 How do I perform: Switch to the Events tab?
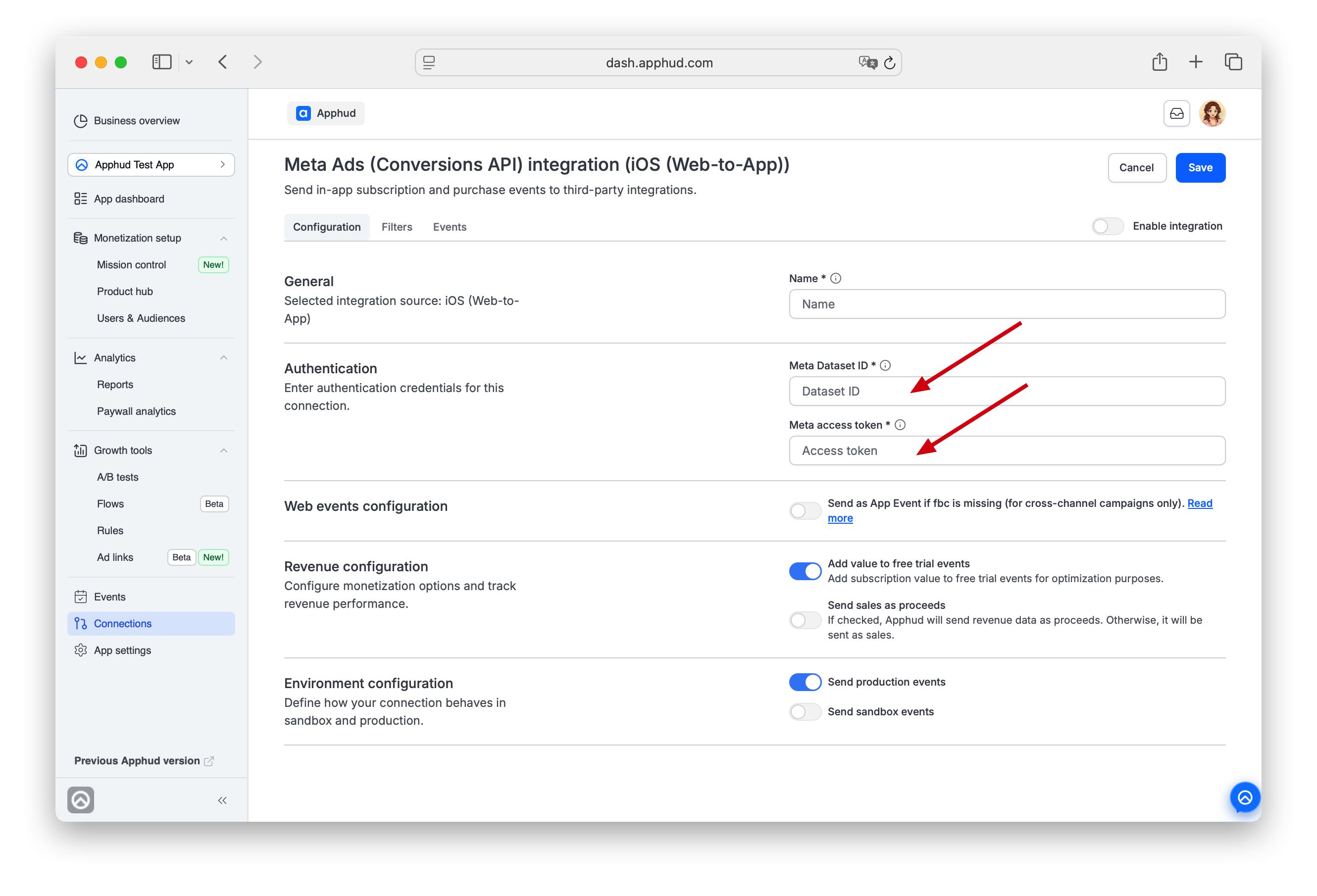coord(450,227)
